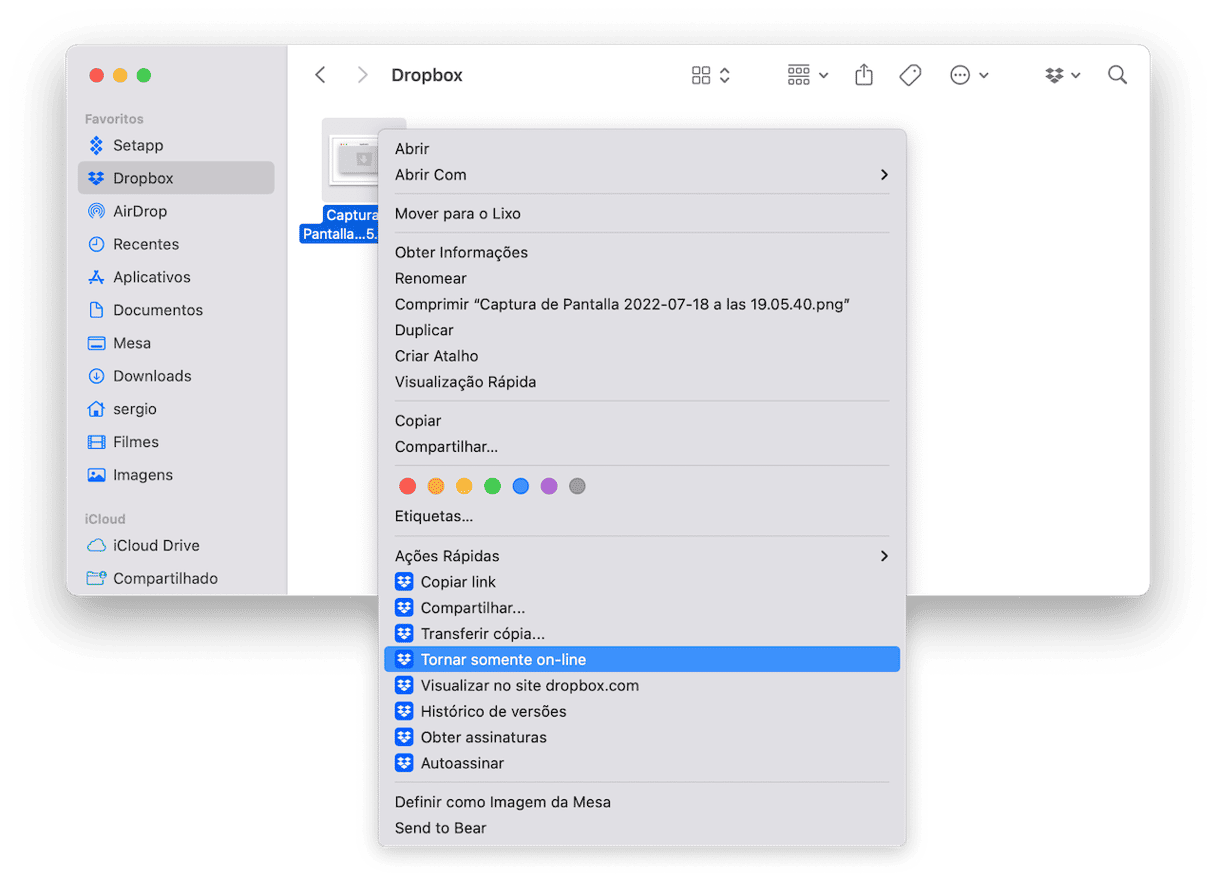Image resolution: width=1216 pixels, height=878 pixels.
Task: Open Finder search magnifier icon
Action: click(1117, 75)
